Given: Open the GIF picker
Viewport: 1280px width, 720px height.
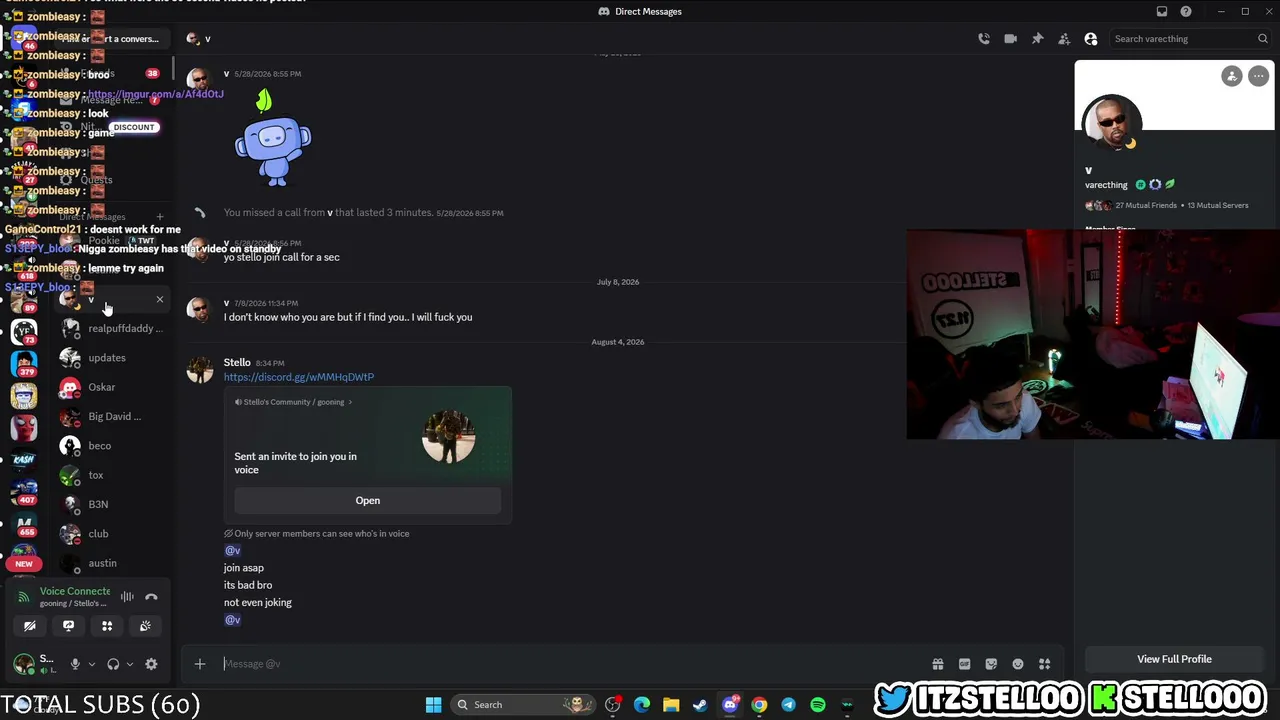Looking at the screenshot, I should click(x=964, y=664).
